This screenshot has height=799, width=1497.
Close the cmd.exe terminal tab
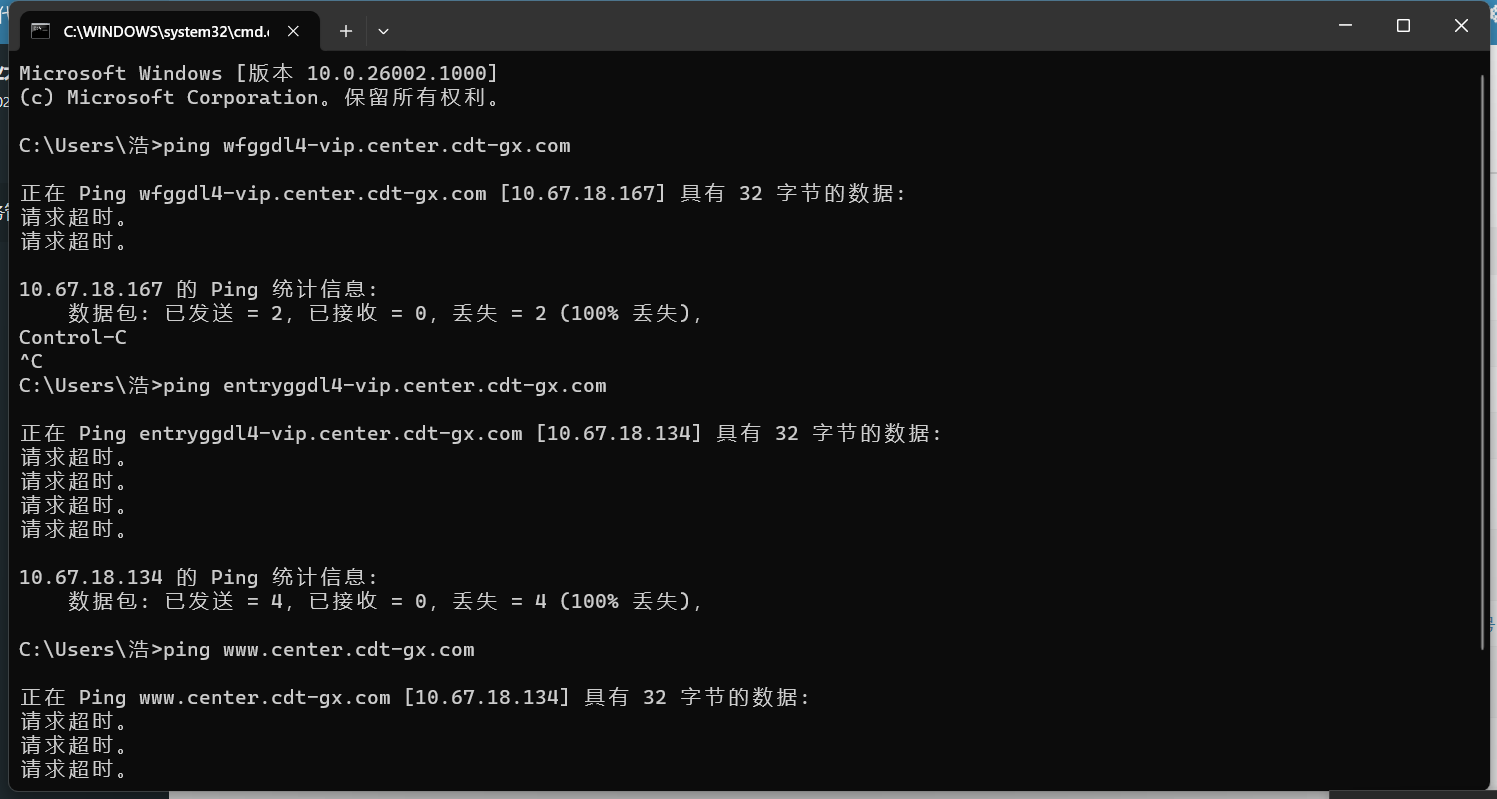point(293,31)
